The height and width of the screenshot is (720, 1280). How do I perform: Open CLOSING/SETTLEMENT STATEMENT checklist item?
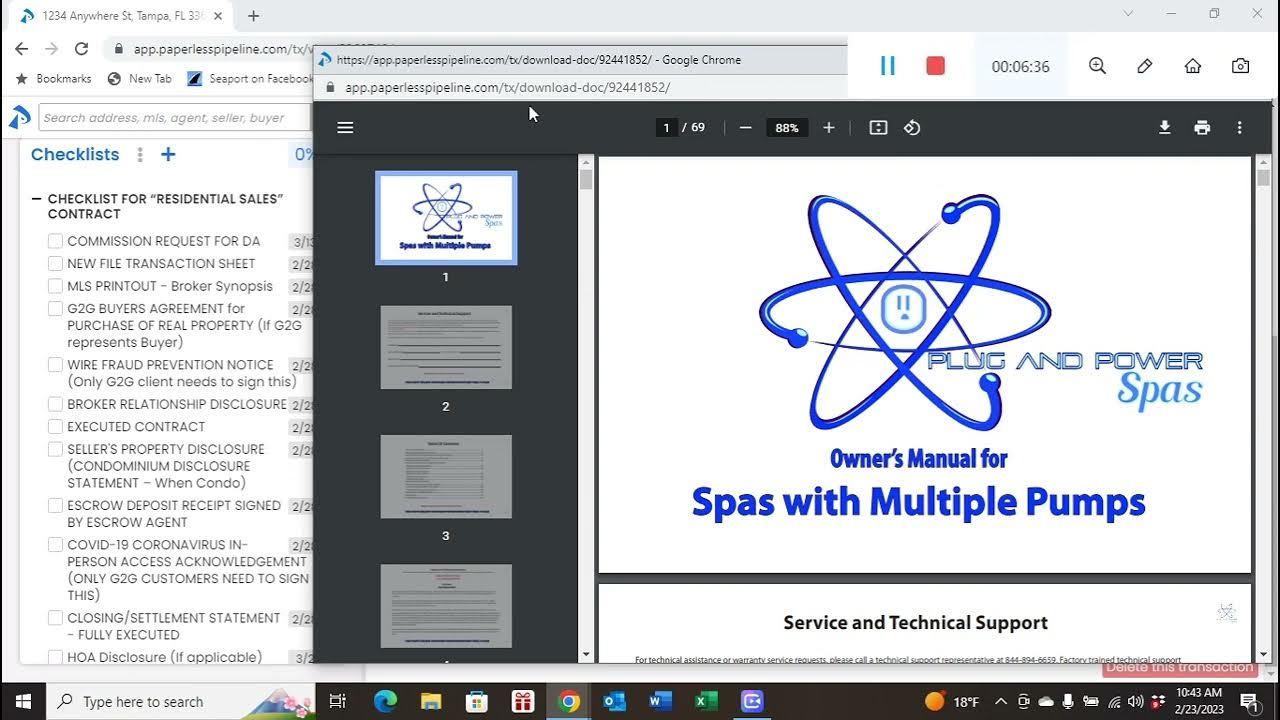(x=174, y=626)
